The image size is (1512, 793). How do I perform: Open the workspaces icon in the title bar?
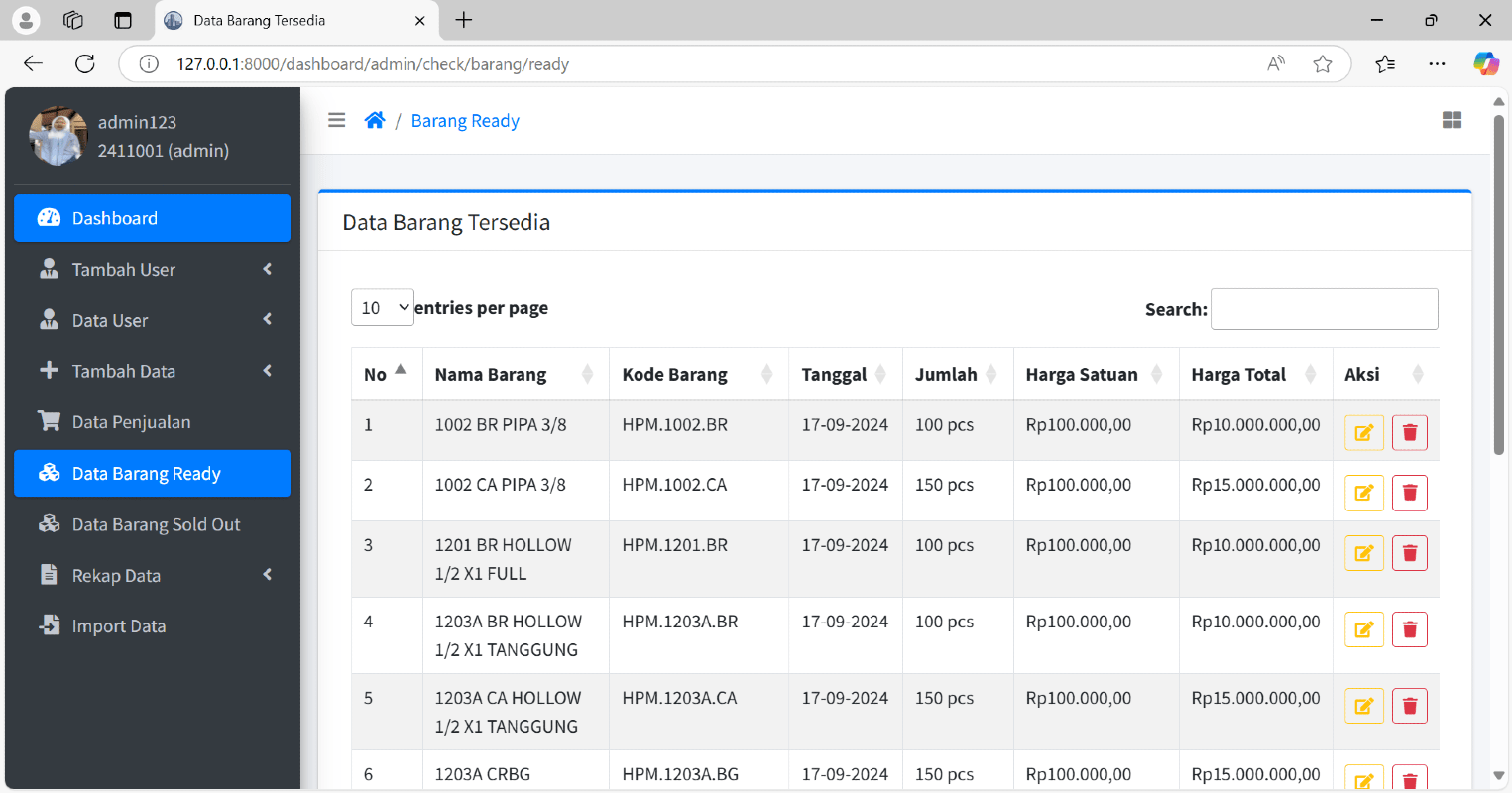pos(72,20)
